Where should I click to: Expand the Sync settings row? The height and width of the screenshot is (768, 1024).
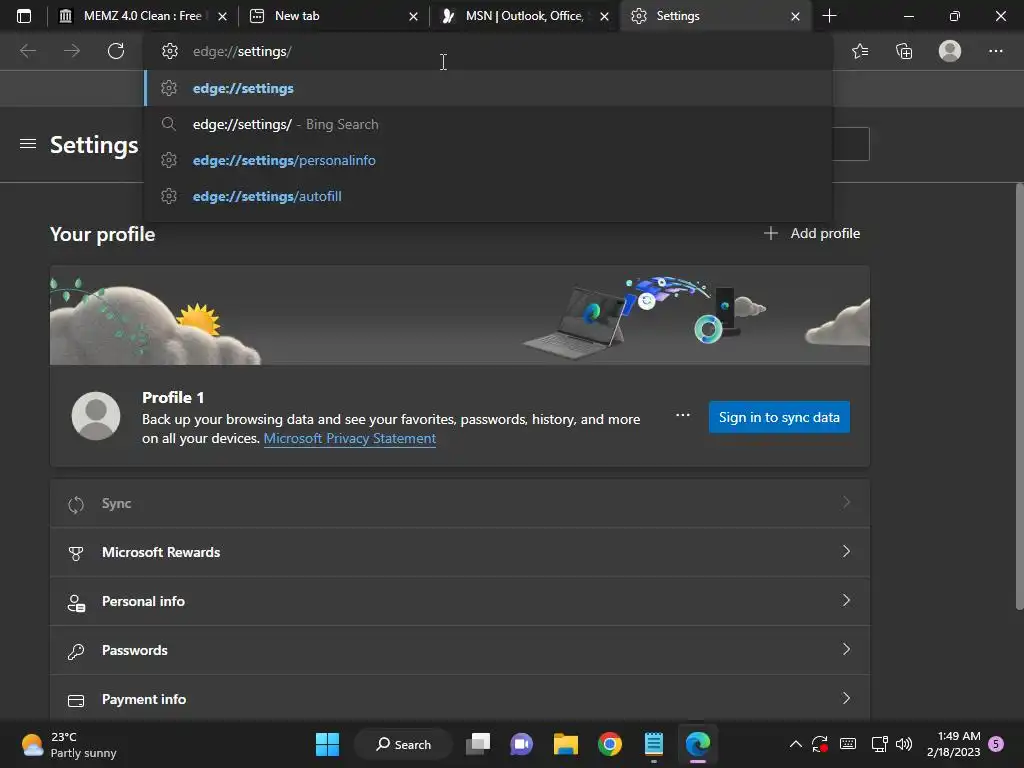click(x=460, y=503)
